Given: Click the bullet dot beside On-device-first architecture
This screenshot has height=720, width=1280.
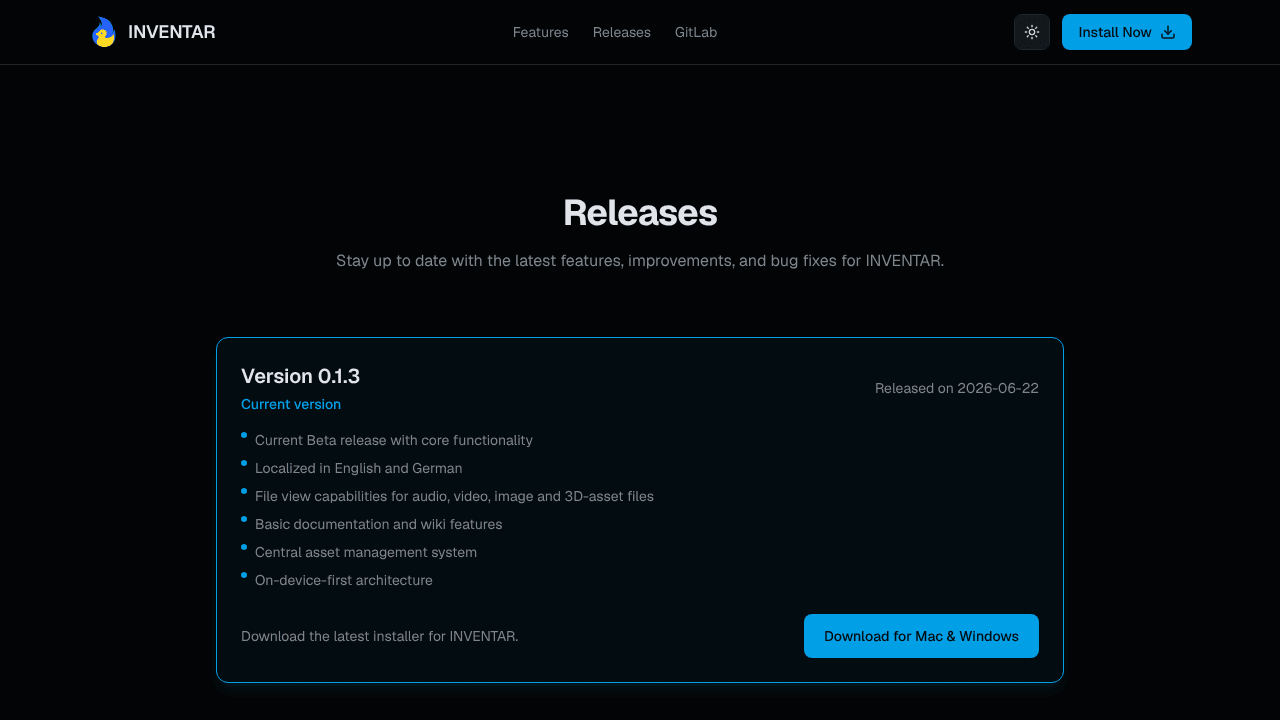Looking at the screenshot, I should [244, 575].
